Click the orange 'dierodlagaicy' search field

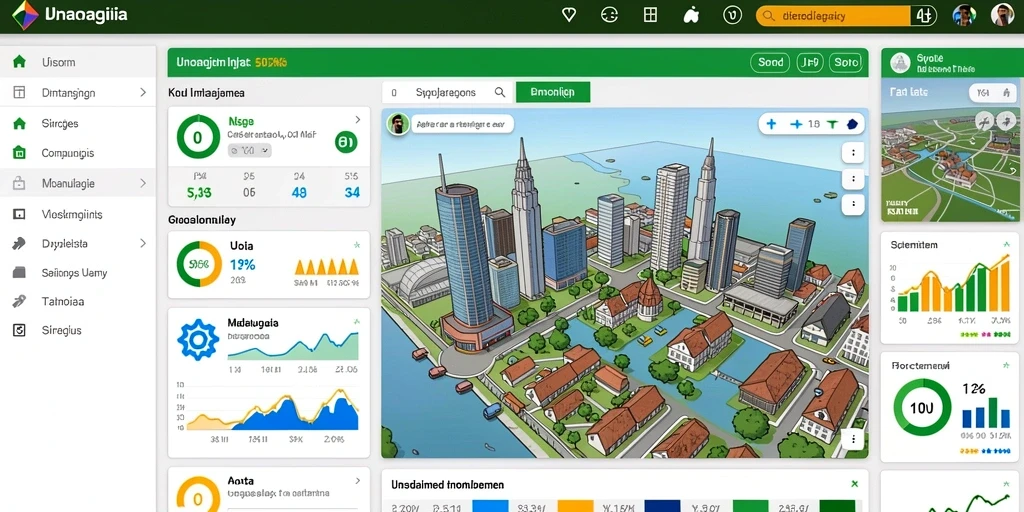click(x=833, y=16)
